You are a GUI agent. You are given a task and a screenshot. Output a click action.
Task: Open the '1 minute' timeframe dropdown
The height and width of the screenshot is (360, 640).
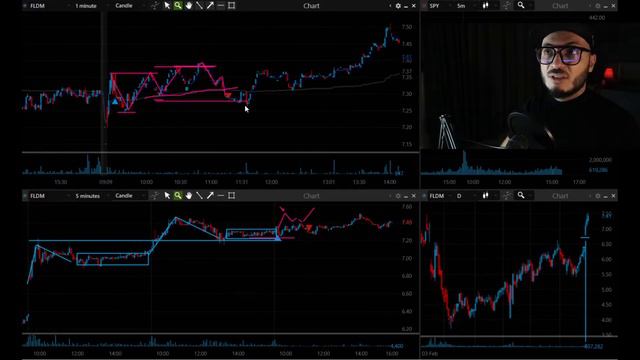(x=87, y=6)
